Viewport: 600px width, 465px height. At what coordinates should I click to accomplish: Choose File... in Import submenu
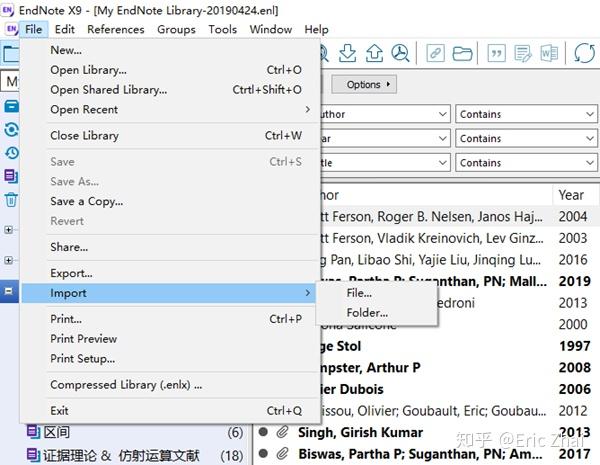[377, 293]
